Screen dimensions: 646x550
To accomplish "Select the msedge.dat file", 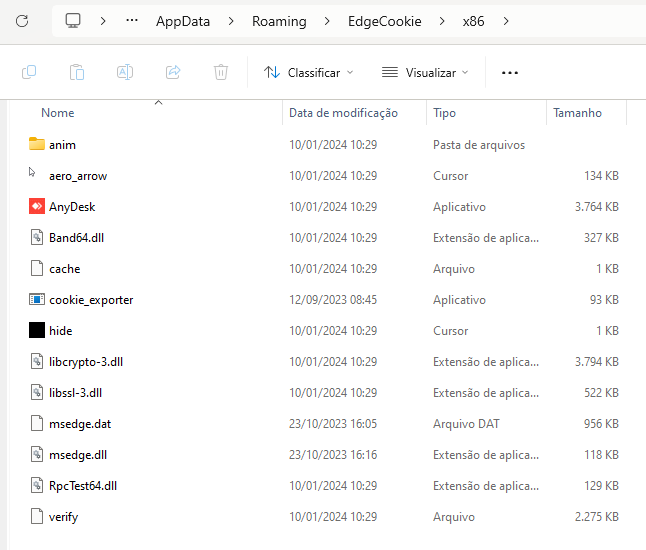I will (80, 424).
